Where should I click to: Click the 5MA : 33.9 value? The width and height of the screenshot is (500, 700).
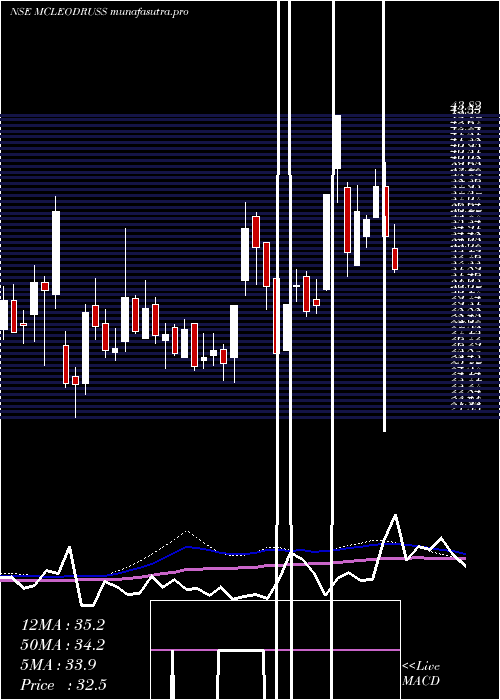pos(58,665)
